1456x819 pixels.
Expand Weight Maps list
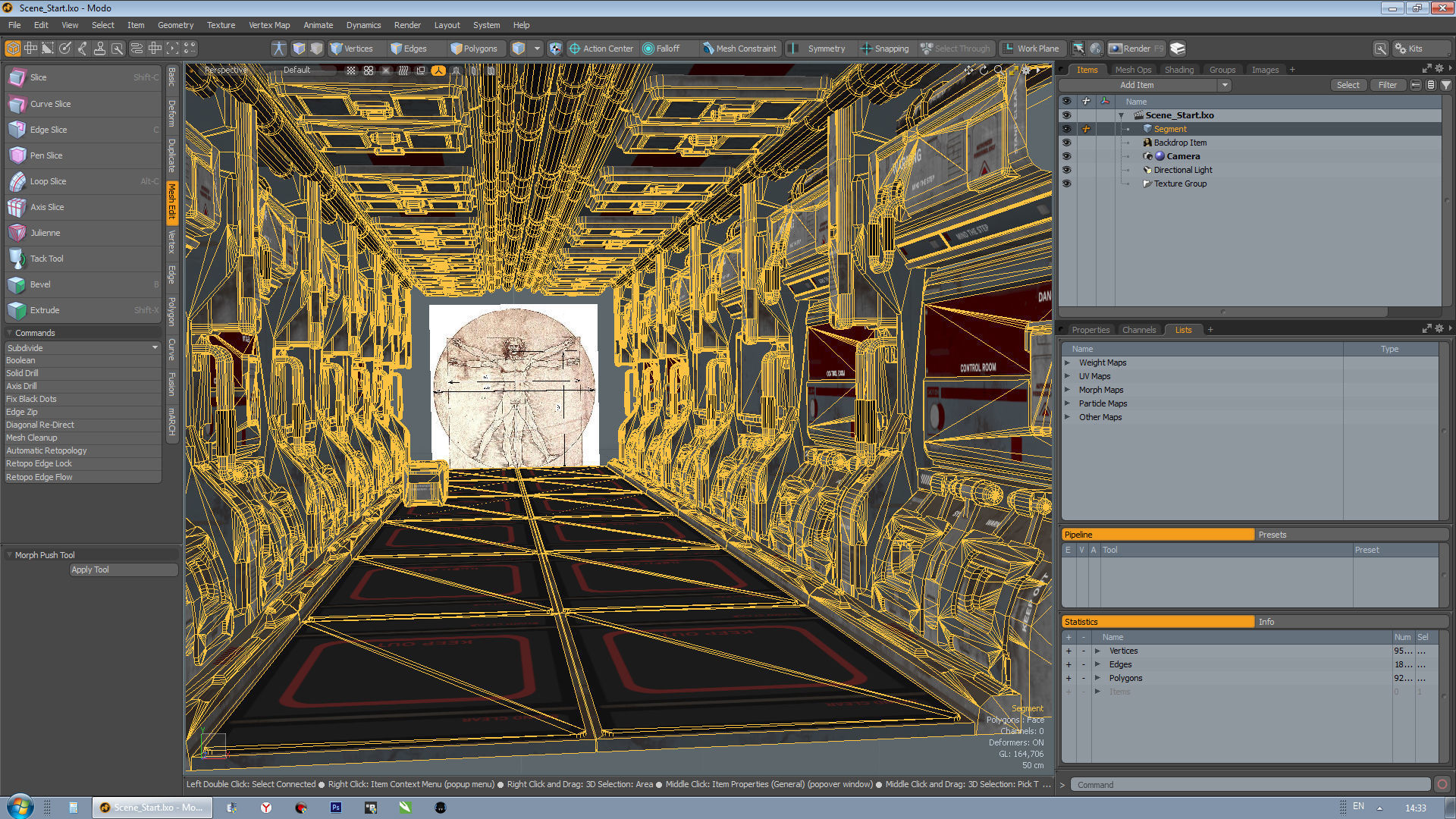click(x=1067, y=362)
